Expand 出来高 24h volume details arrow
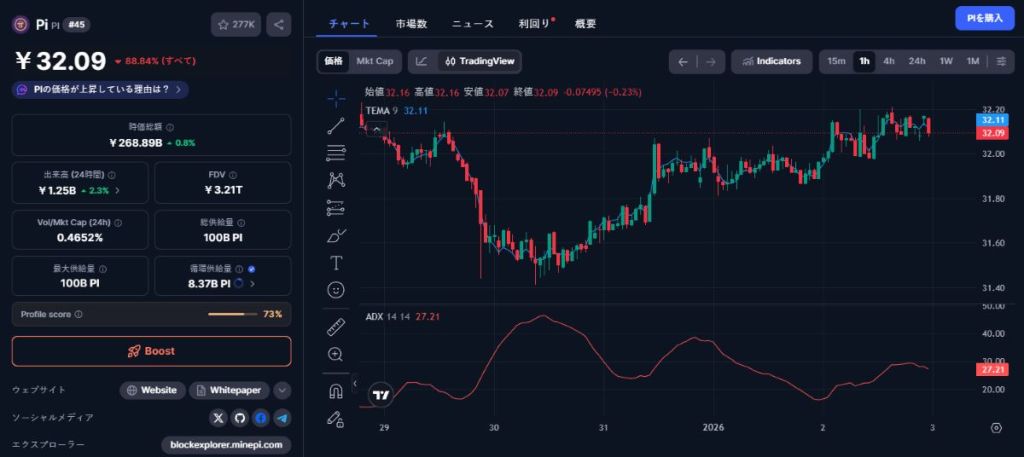The width and height of the screenshot is (1024, 457). coord(118,191)
